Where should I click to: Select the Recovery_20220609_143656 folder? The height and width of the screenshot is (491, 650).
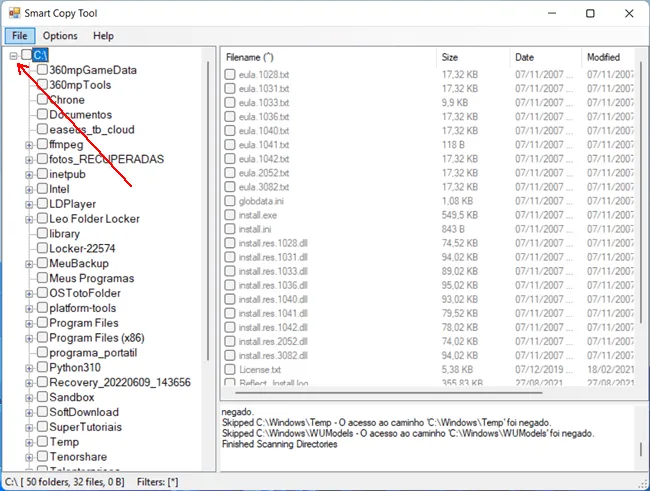point(120,382)
